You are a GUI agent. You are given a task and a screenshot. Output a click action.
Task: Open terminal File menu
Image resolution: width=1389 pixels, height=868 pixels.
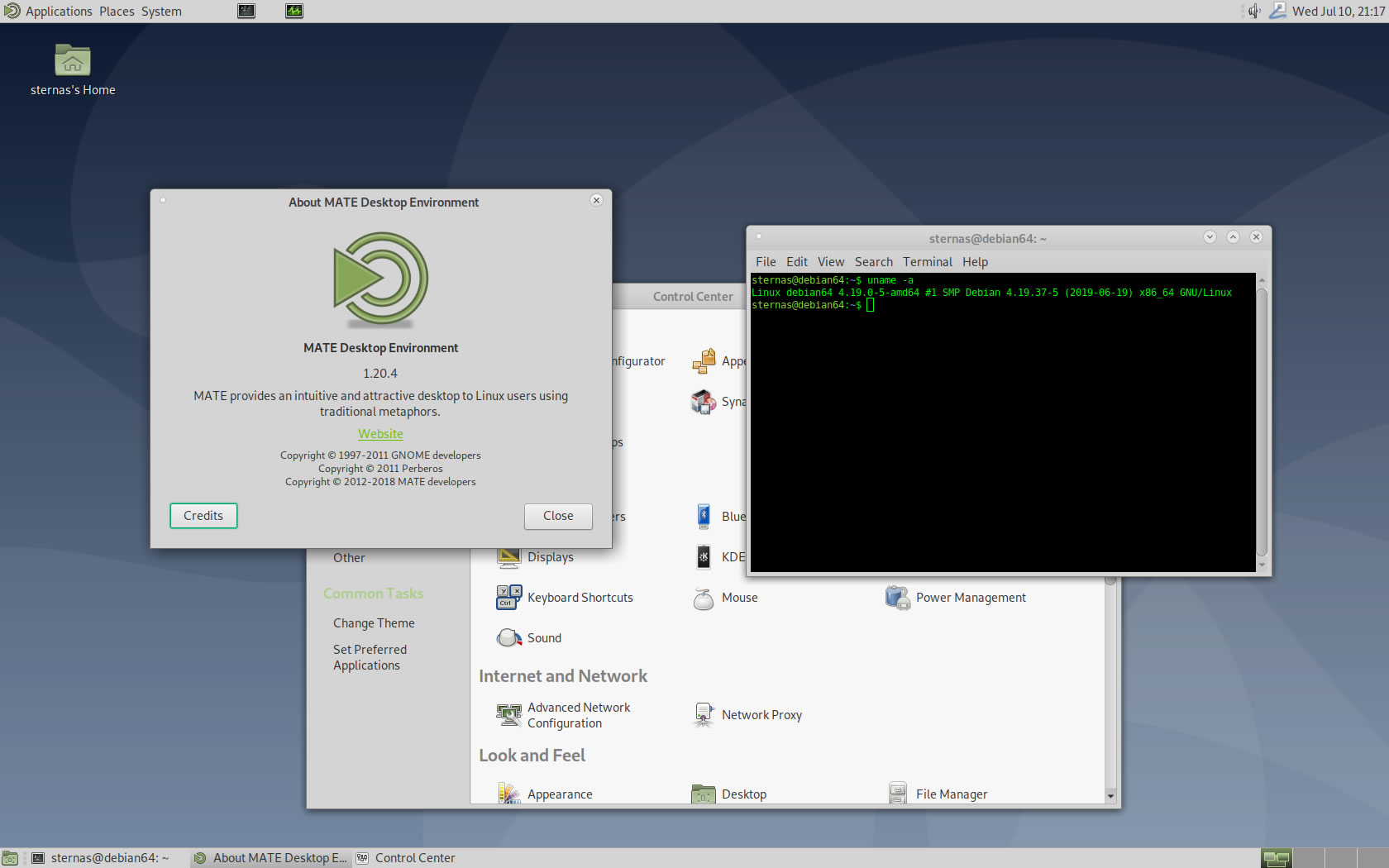tap(766, 262)
